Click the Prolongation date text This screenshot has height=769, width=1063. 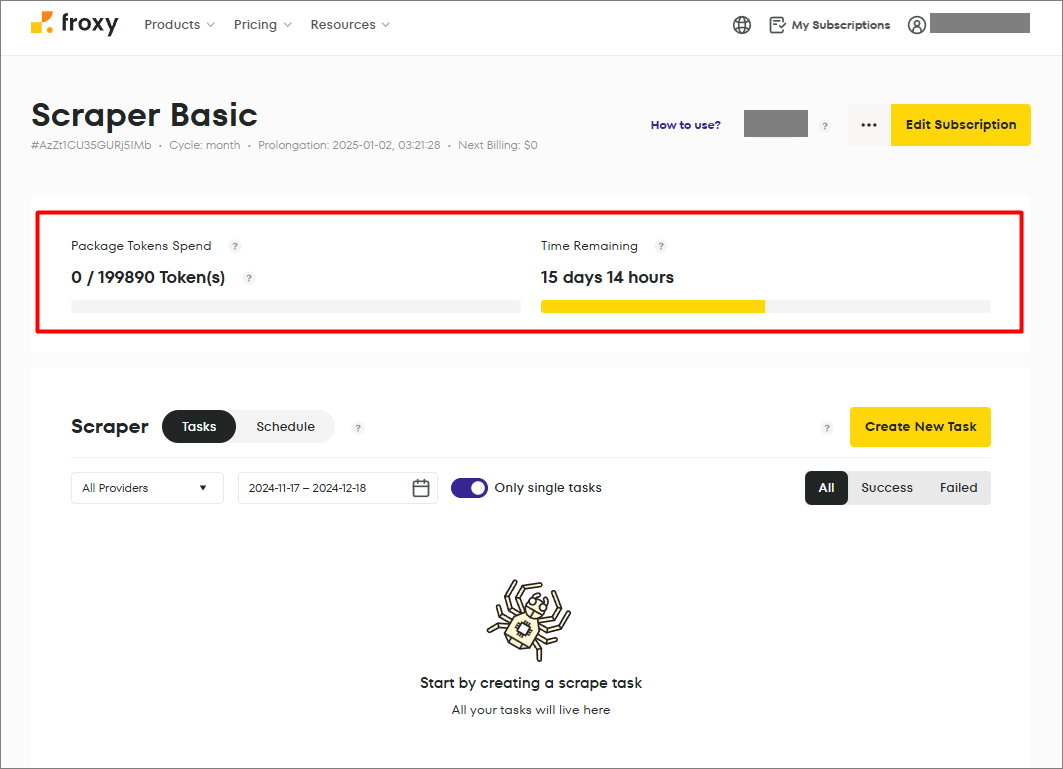tap(349, 145)
